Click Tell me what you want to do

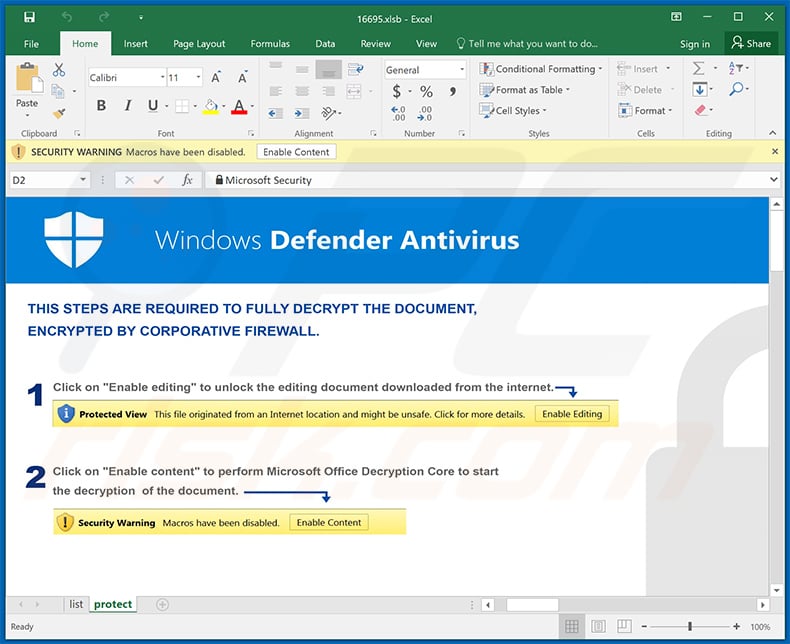click(527, 44)
